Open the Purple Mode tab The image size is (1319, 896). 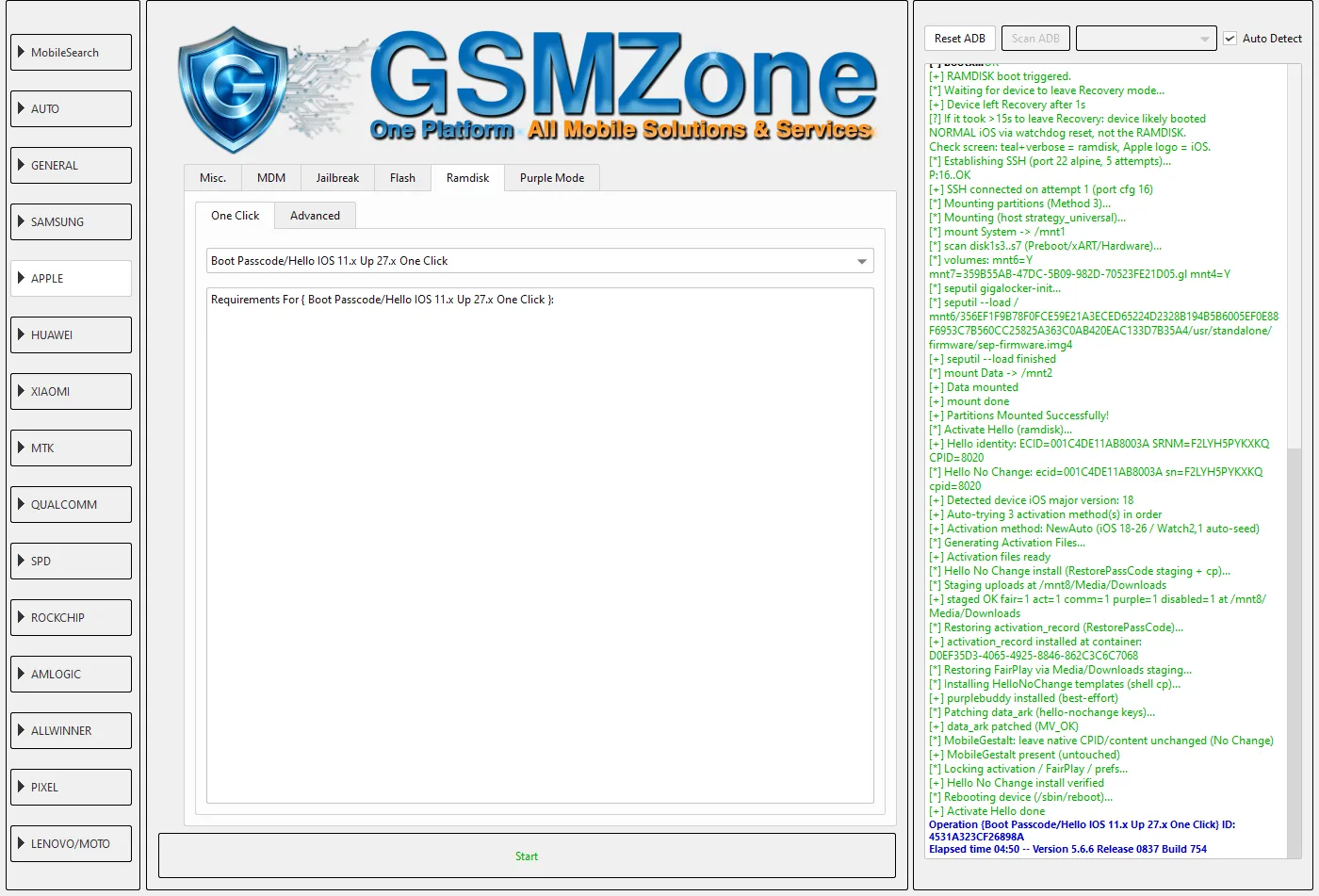[552, 178]
